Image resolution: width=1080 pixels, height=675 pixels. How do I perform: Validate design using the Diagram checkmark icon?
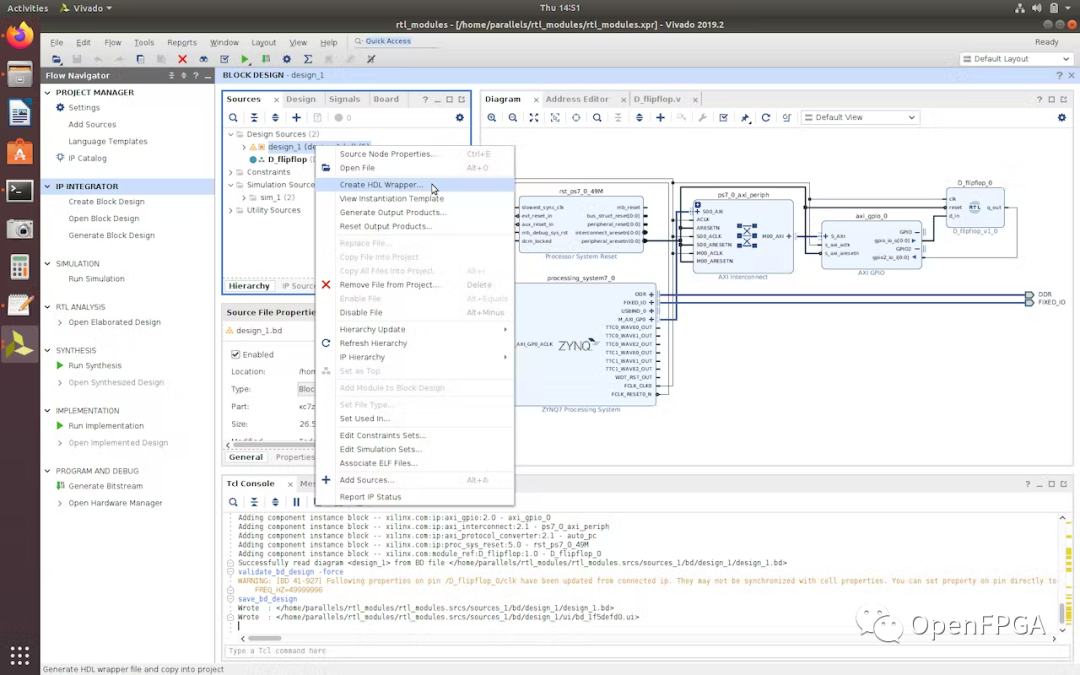(724, 118)
